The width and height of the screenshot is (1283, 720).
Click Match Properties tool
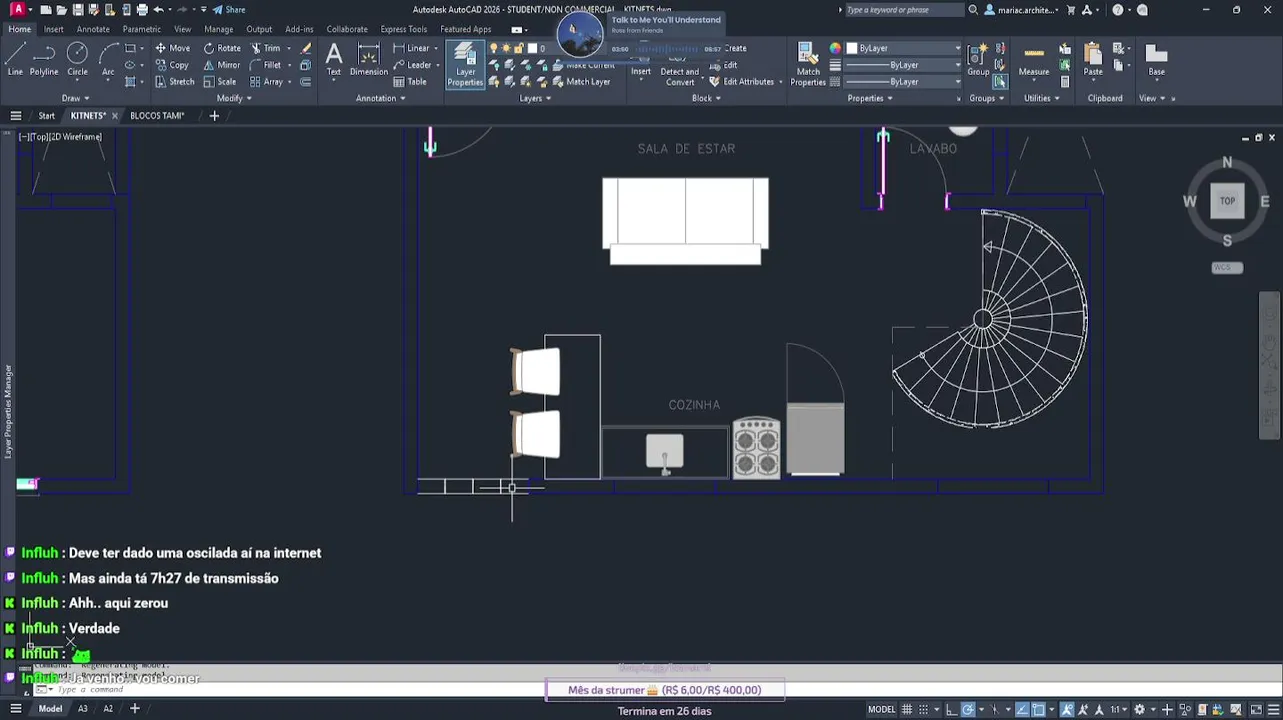click(808, 64)
